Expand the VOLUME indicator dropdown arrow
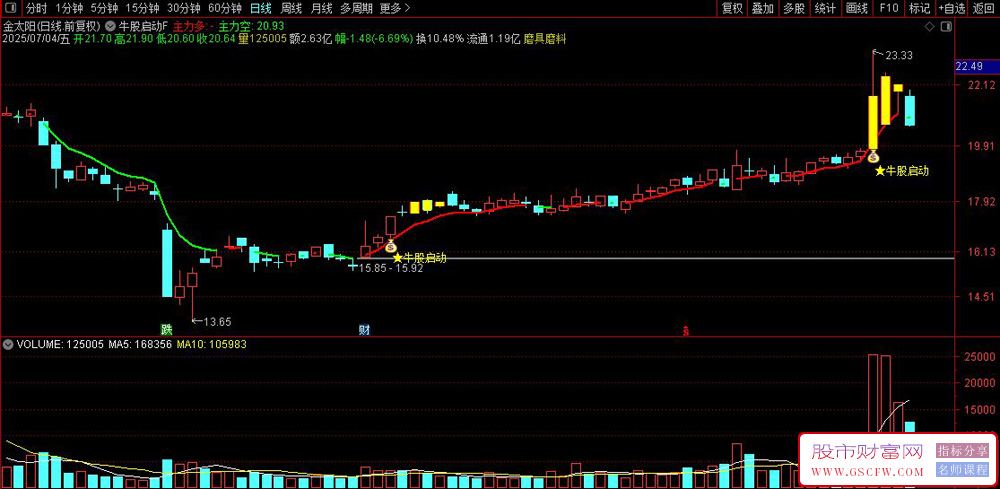This screenshot has height=489, width=1000. coord(8,344)
